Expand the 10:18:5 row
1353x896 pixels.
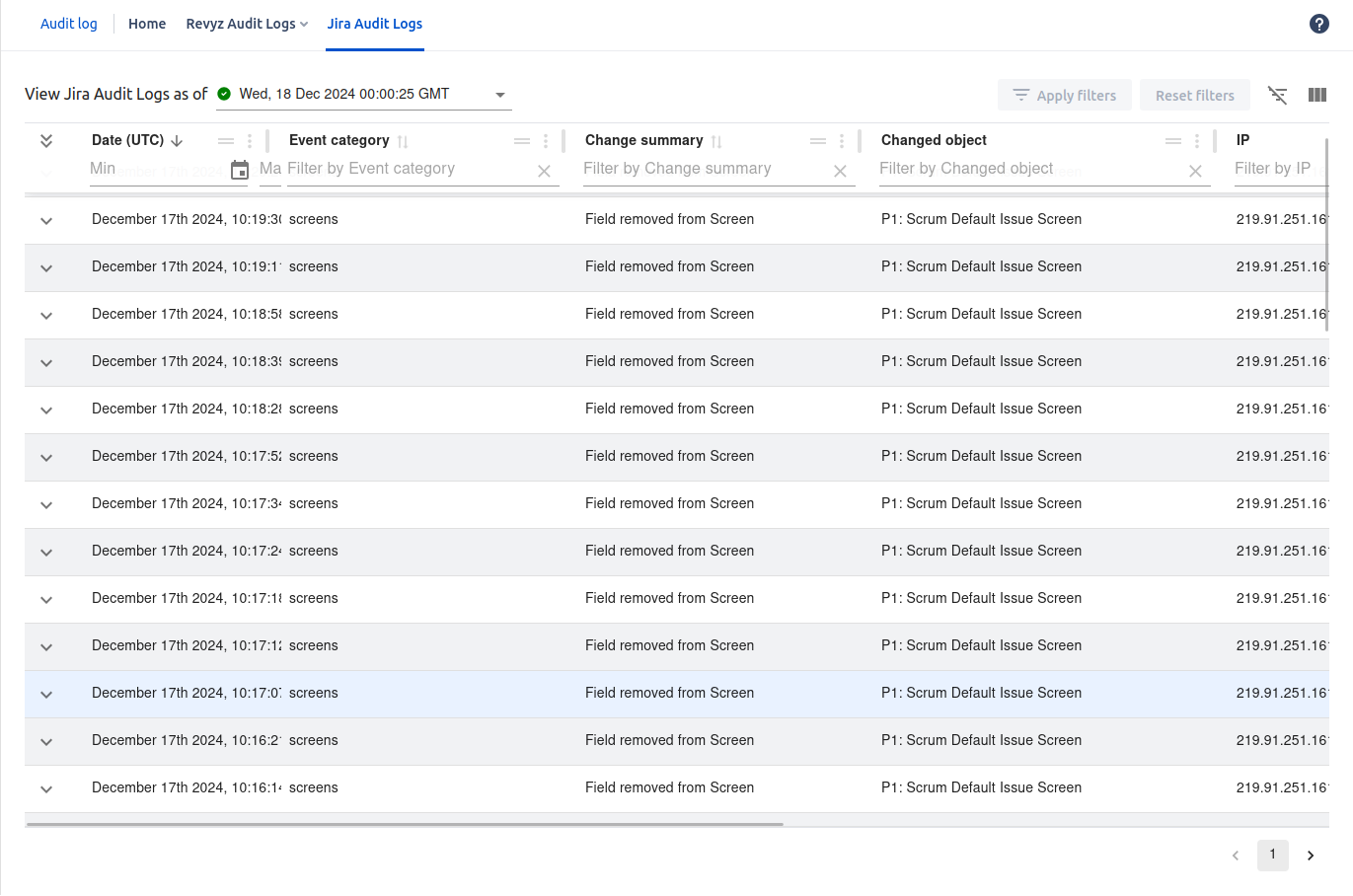coord(46,315)
